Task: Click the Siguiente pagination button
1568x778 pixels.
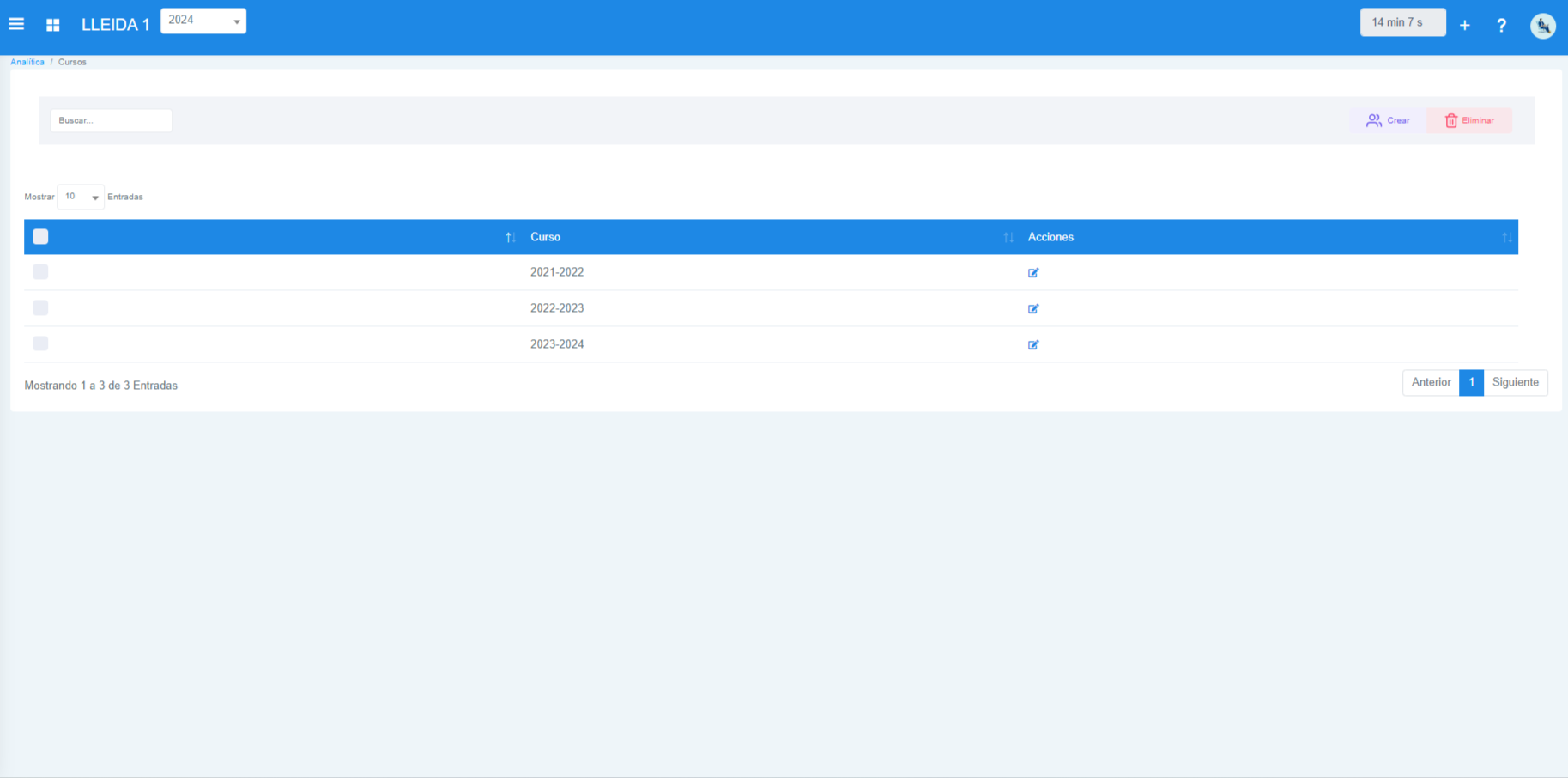Action: pyautogui.click(x=1515, y=382)
